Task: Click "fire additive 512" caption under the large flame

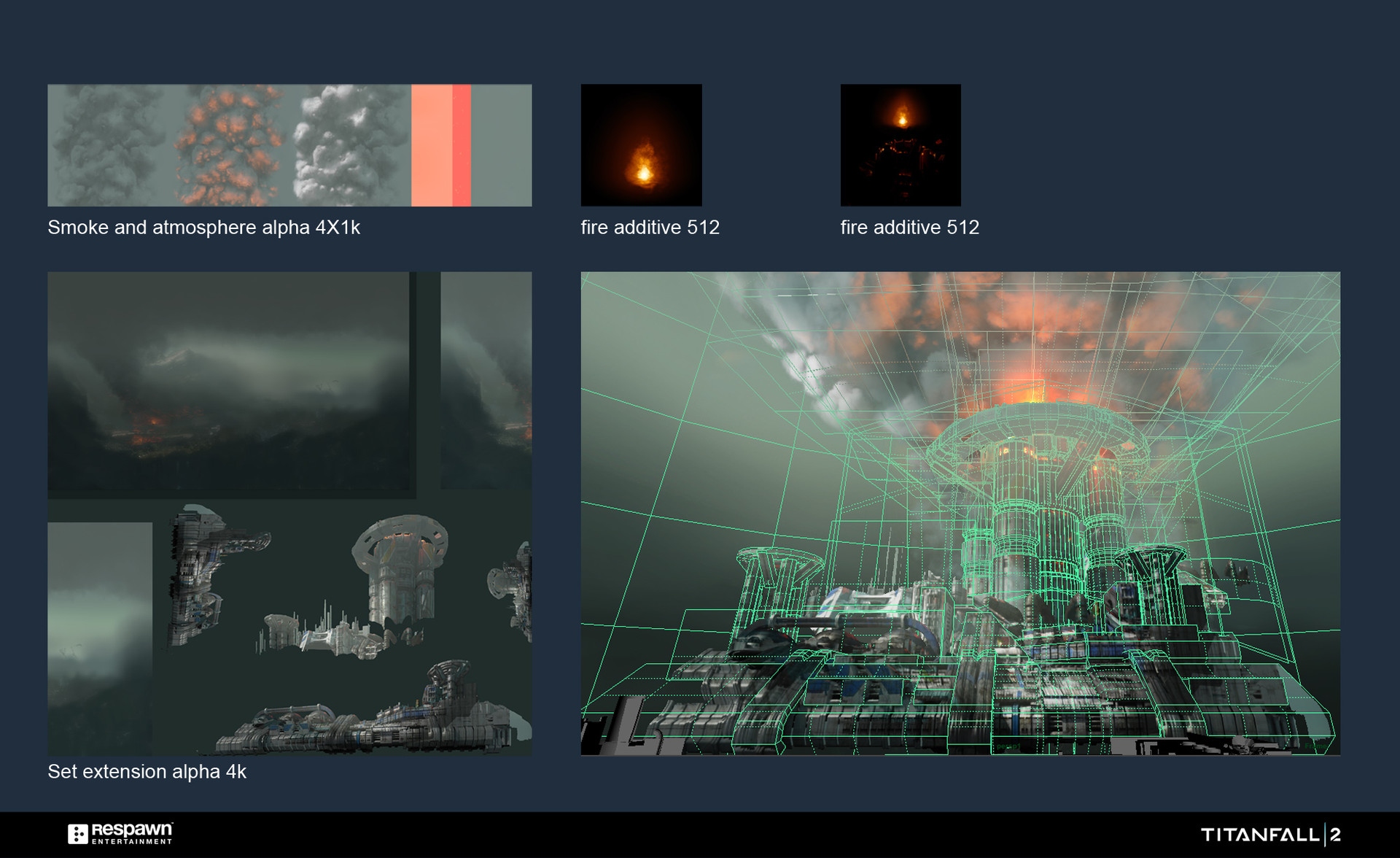Action: coord(650,228)
